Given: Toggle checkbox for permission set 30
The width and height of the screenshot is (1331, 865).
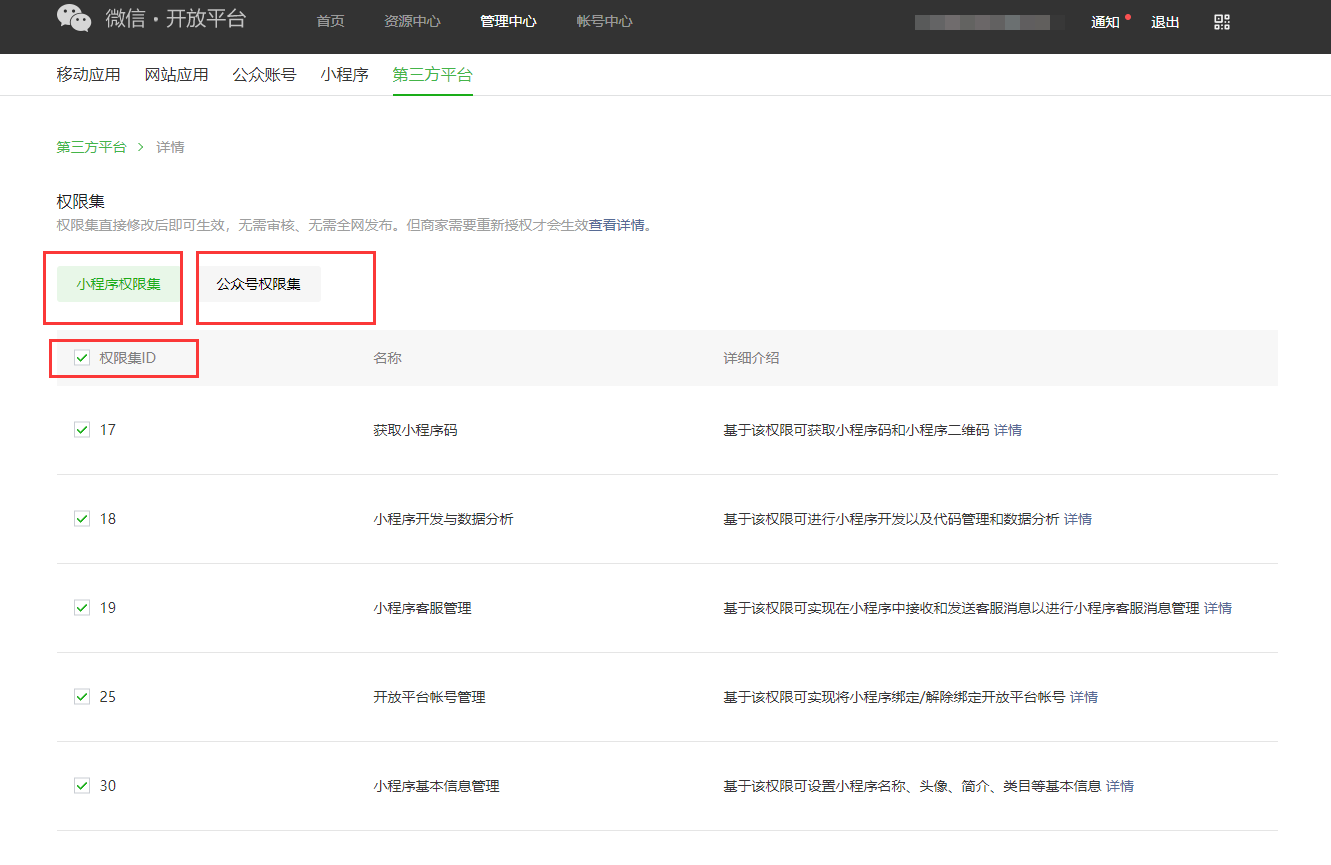Looking at the screenshot, I should point(82,786).
